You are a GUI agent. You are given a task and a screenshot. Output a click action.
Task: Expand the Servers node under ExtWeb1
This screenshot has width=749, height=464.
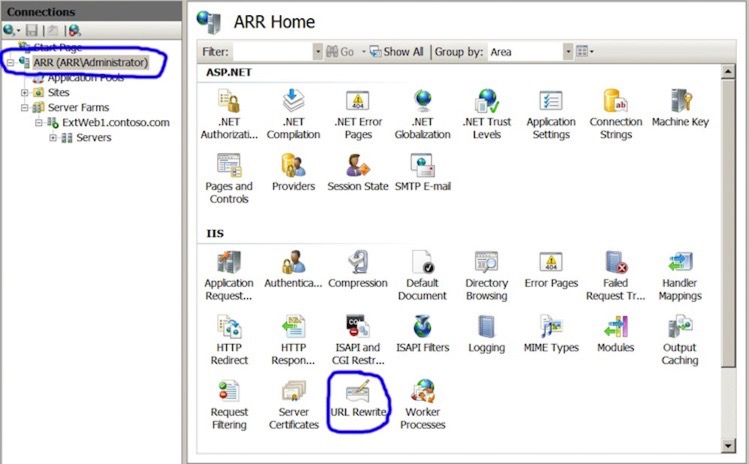tap(53, 137)
